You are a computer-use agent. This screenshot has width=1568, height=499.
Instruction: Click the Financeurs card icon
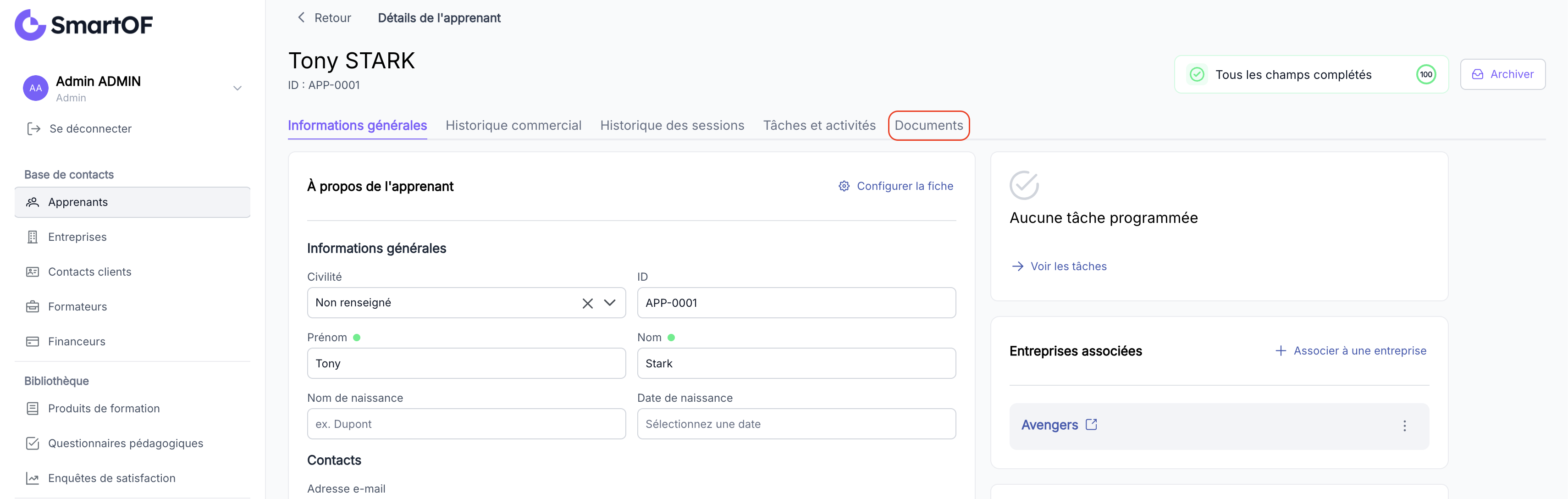[x=33, y=342]
